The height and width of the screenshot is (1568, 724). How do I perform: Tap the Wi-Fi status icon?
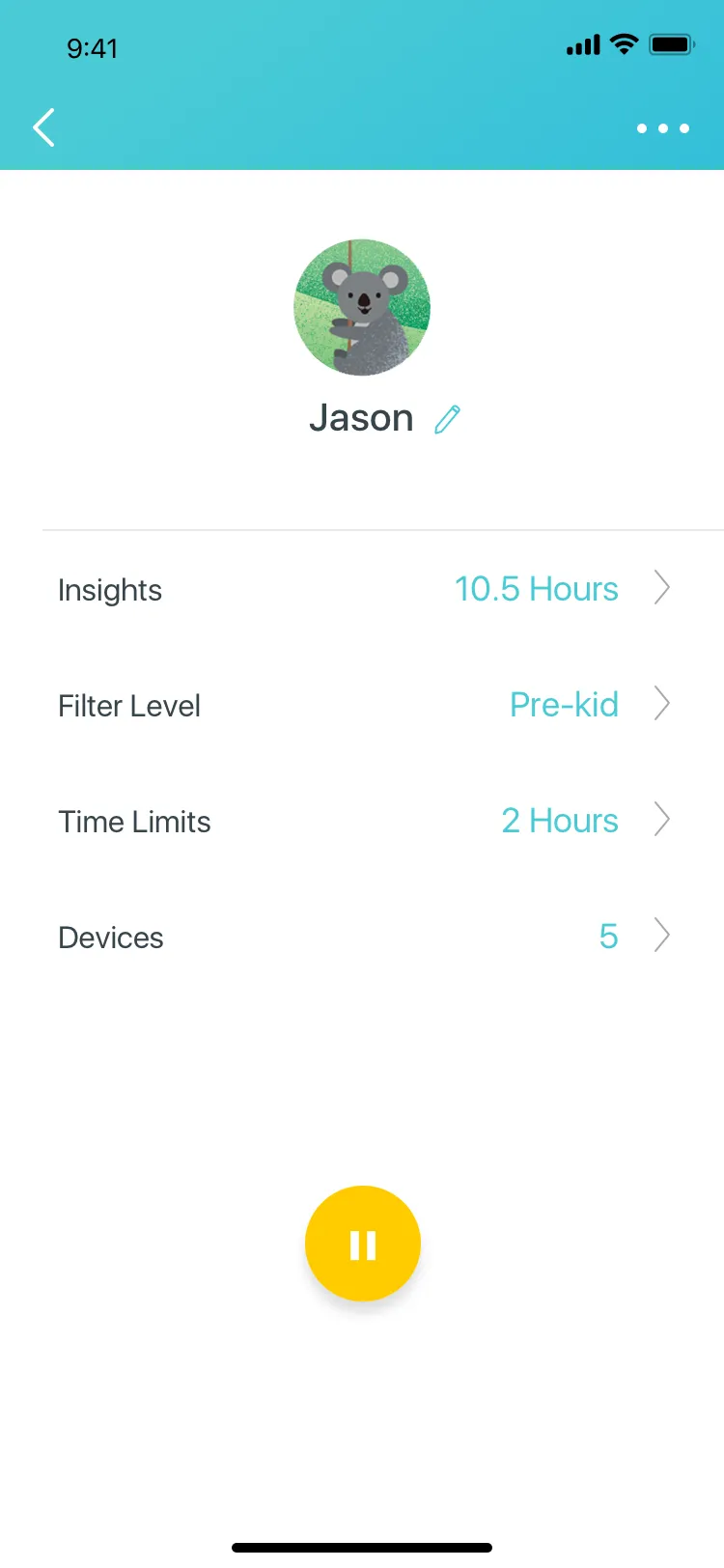[625, 44]
